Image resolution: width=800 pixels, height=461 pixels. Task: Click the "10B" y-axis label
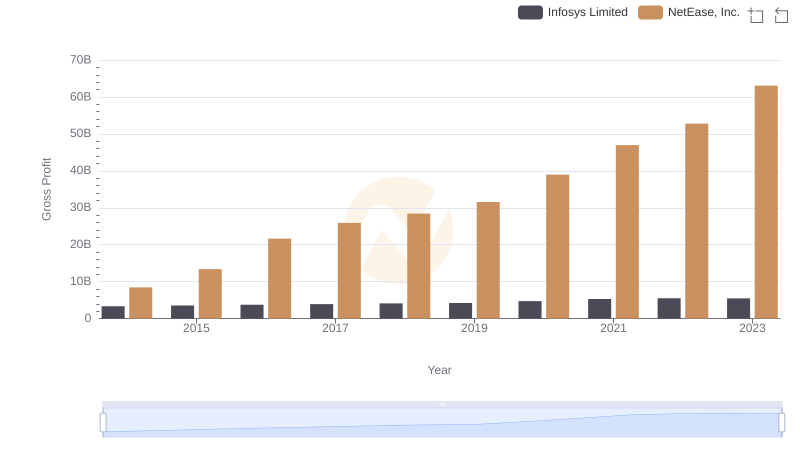pos(81,281)
